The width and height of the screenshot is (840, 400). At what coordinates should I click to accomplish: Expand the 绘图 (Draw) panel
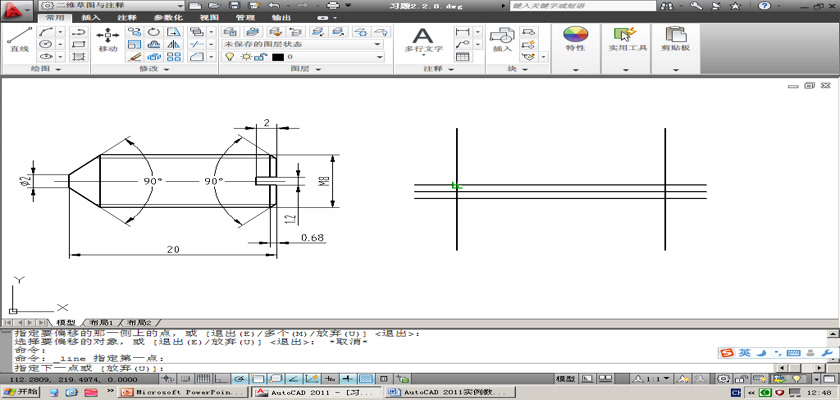[46, 69]
